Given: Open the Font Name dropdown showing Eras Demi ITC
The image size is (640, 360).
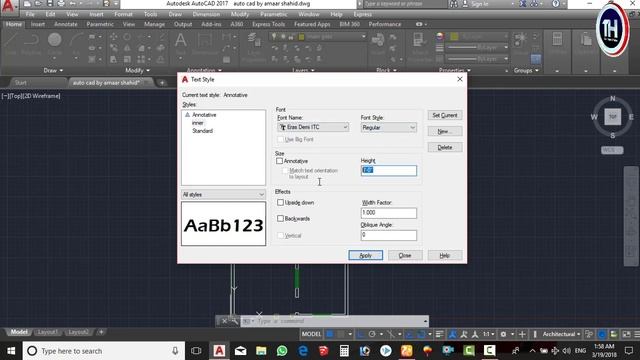Looking at the screenshot, I should [313, 127].
